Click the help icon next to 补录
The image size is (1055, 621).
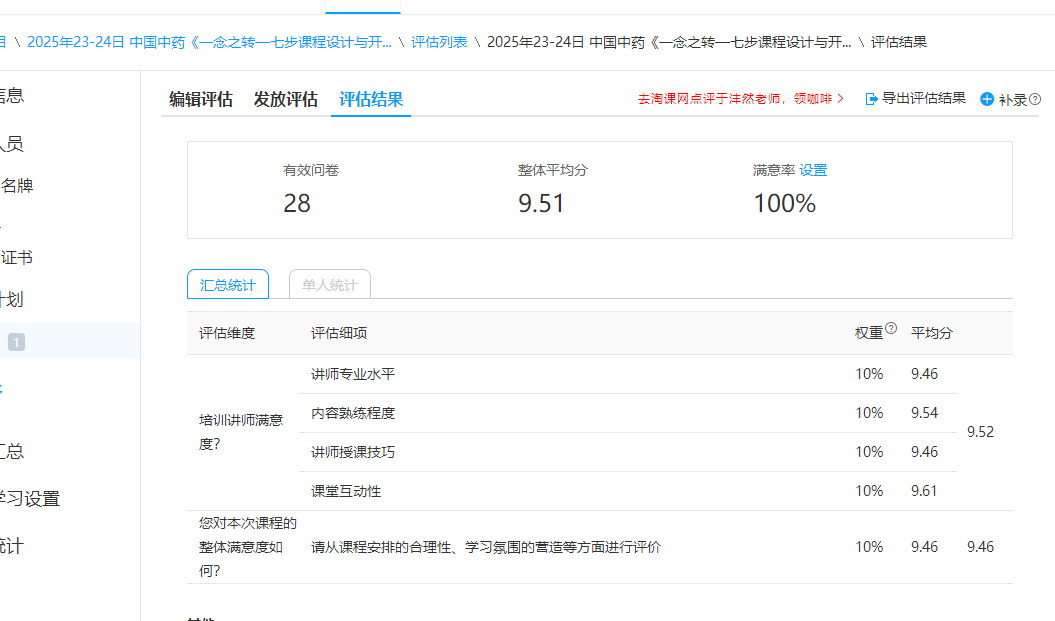point(1035,99)
